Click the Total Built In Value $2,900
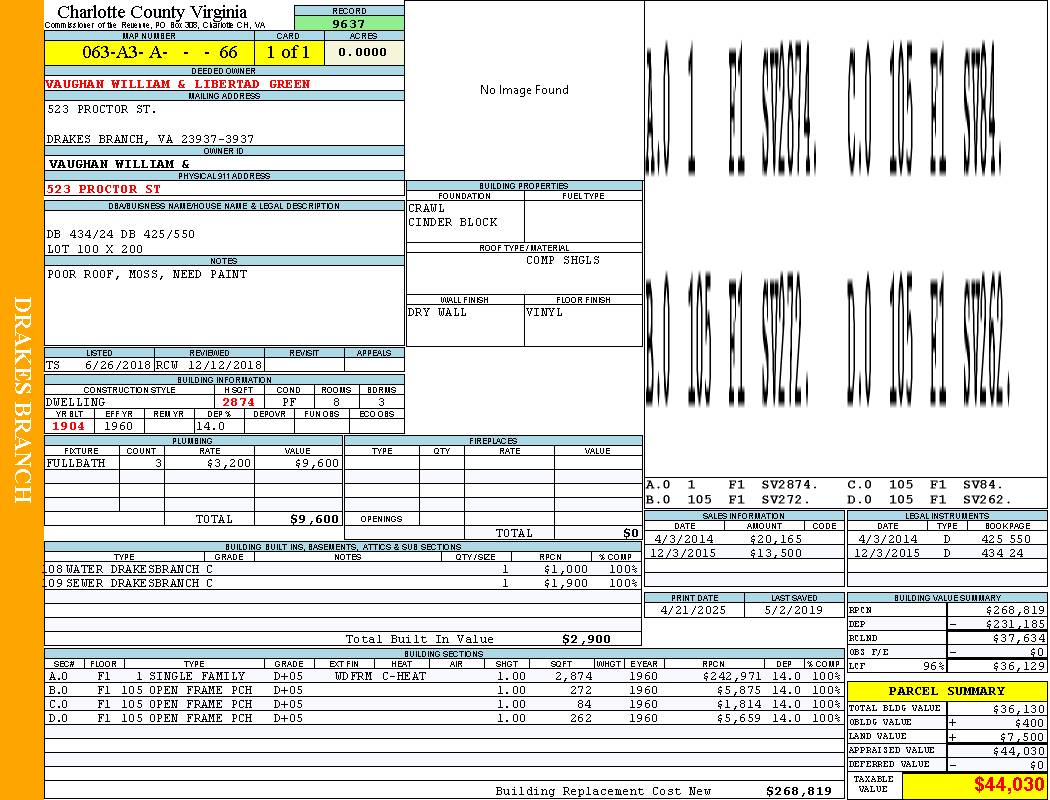The height and width of the screenshot is (800, 1050). (x=586, y=639)
